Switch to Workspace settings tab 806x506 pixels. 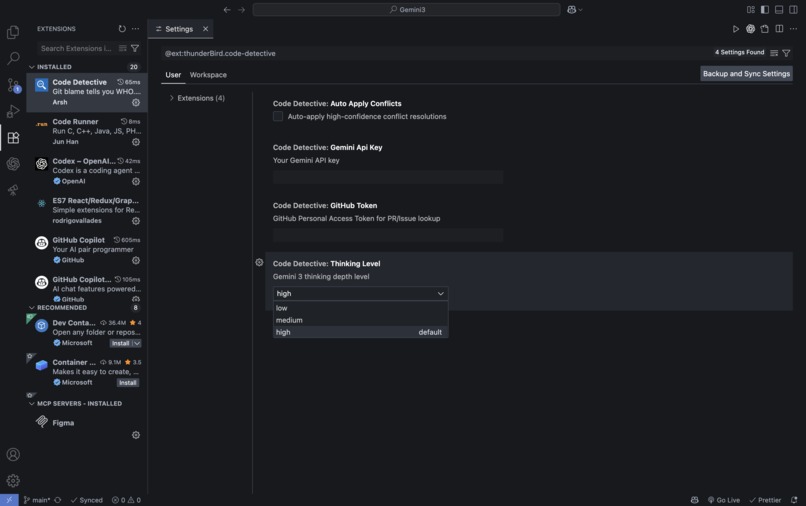208,75
